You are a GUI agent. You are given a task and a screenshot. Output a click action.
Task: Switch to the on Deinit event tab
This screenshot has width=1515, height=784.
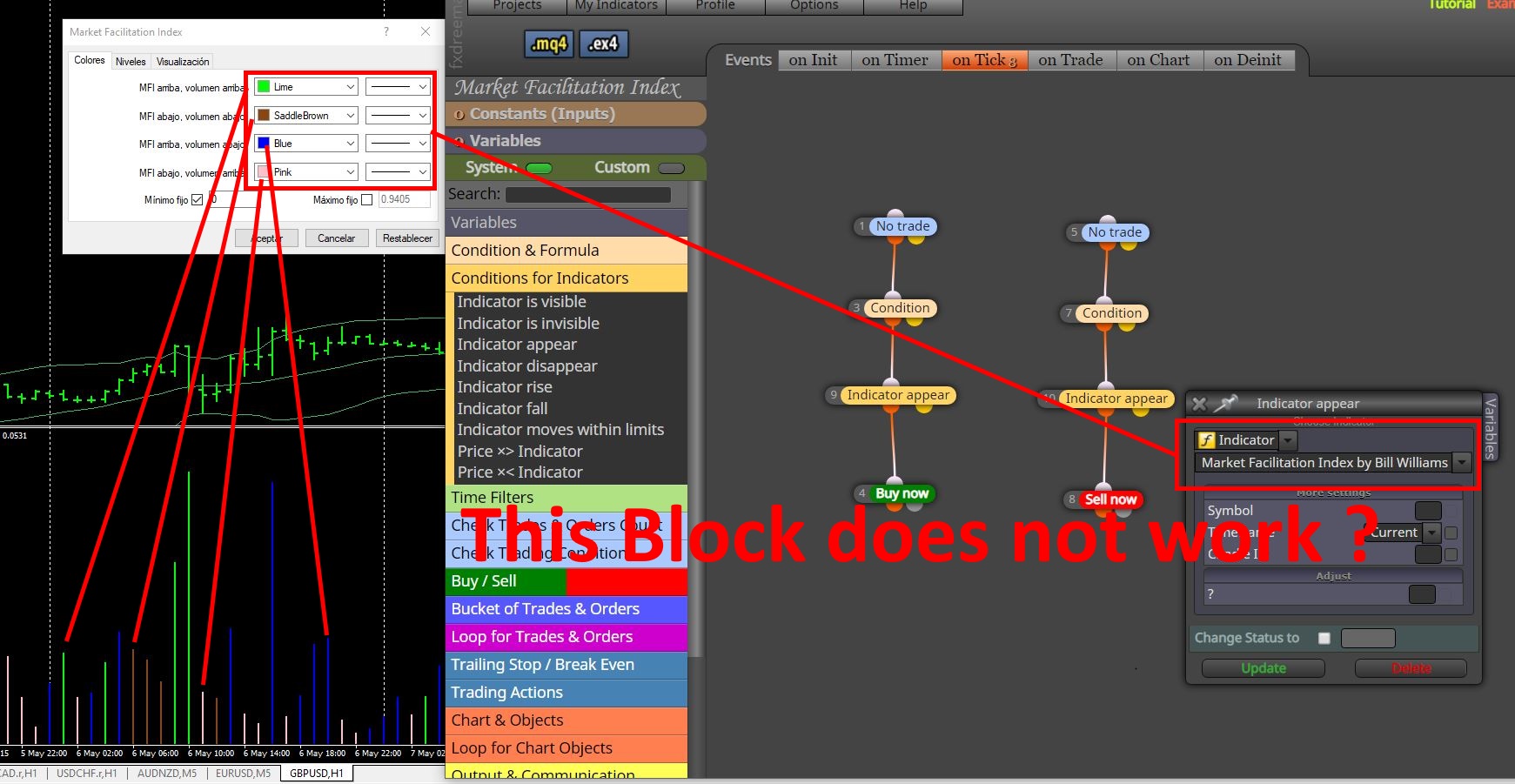1248,60
